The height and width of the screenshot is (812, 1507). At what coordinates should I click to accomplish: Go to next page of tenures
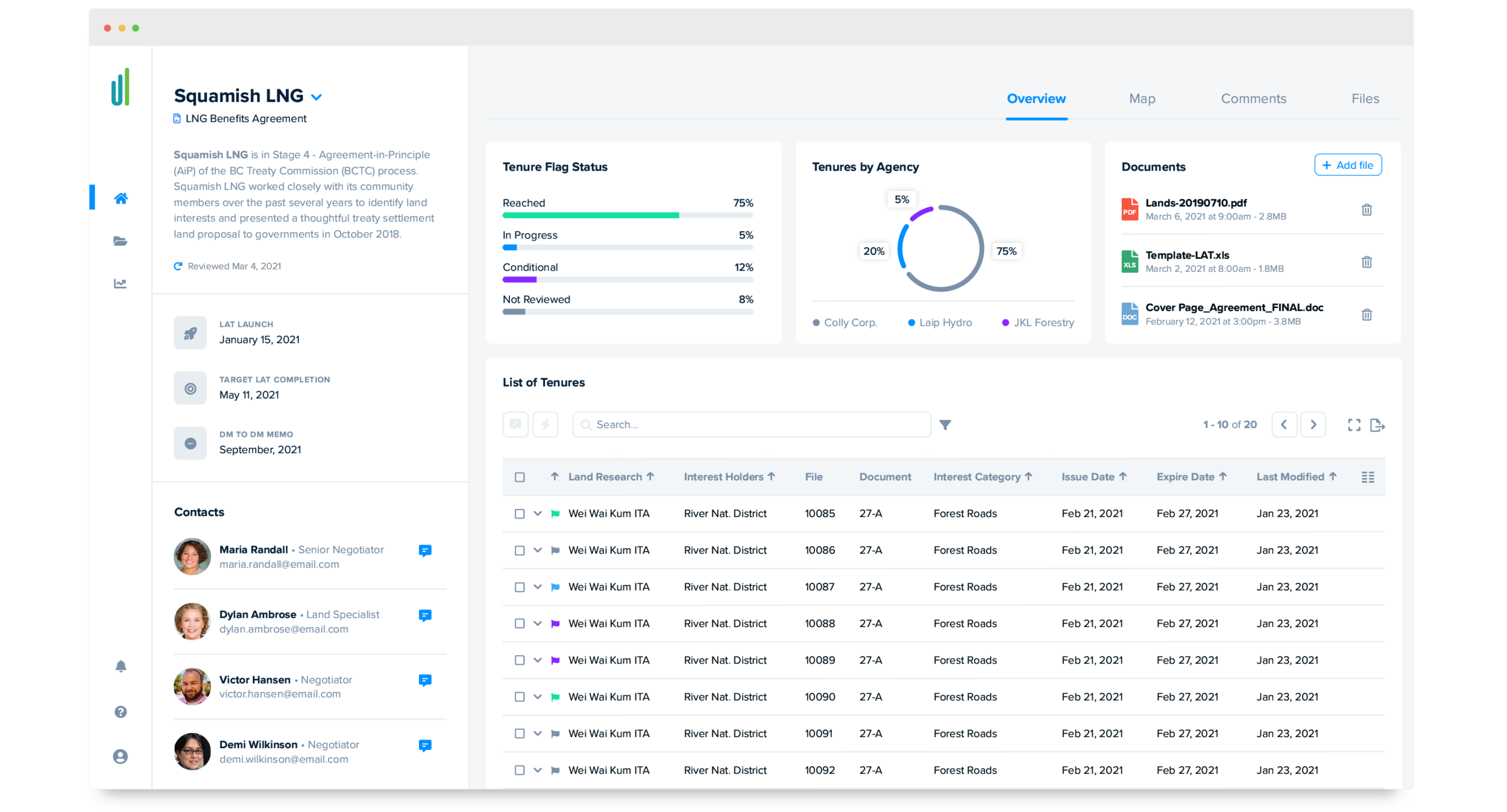(1313, 424)
